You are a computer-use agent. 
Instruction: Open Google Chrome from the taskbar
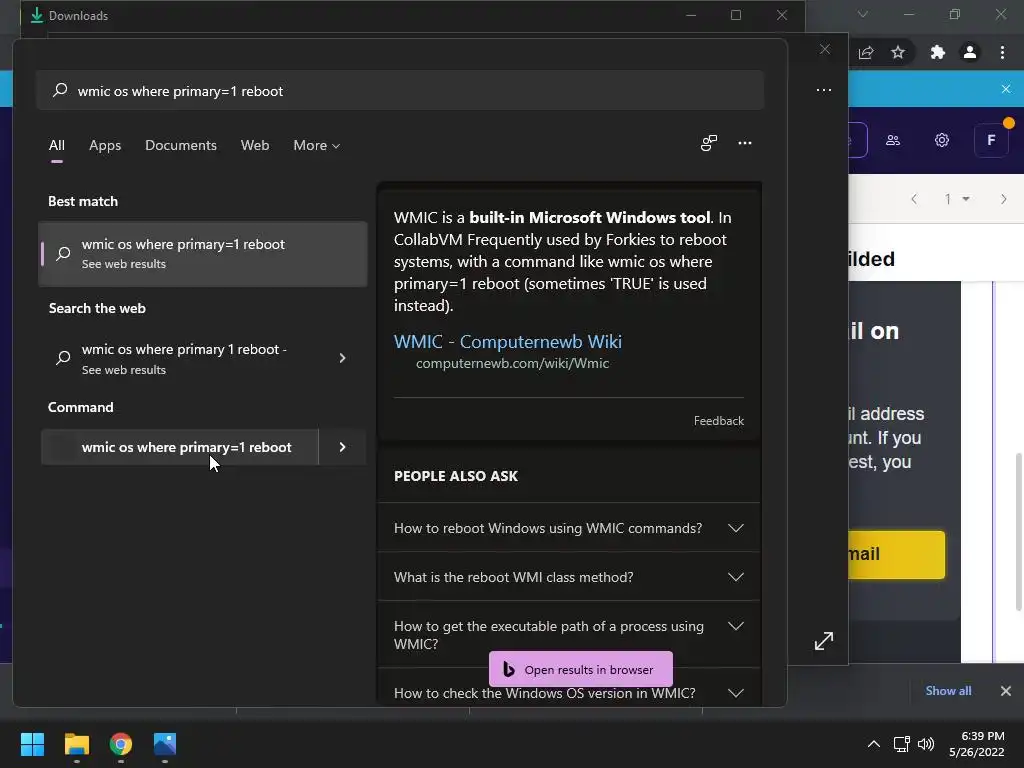[121, 744]
